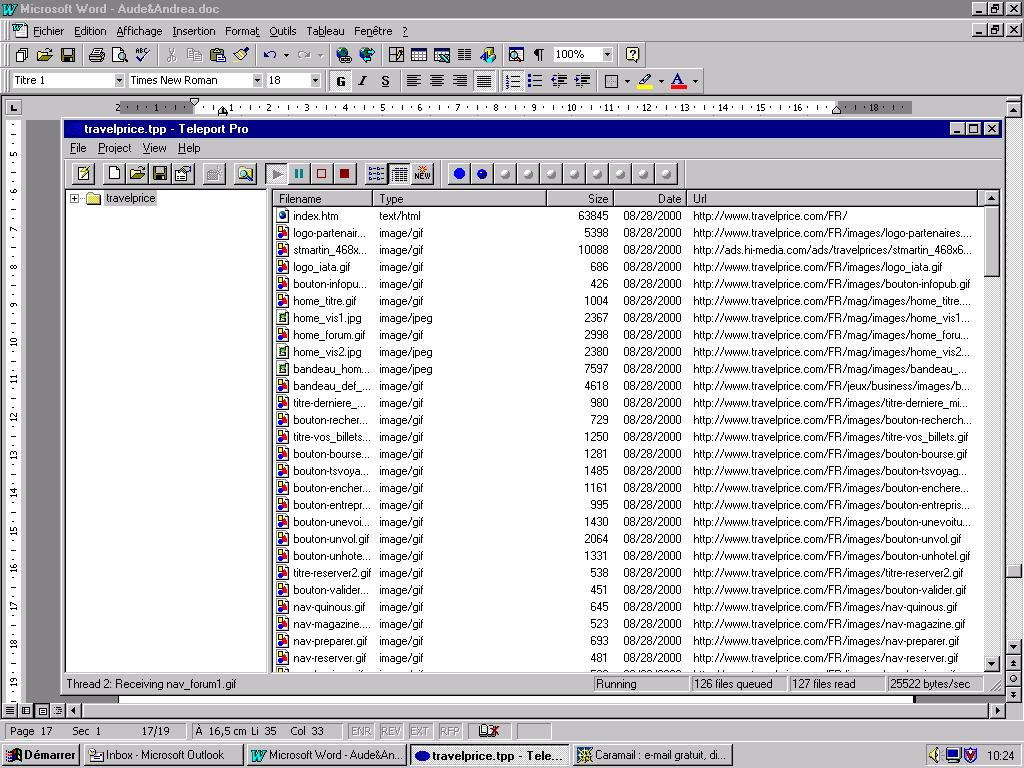Viewport: 1024px width, 768px height.
Task: Open the Tableau menu in Word
Action: point(325,31)
